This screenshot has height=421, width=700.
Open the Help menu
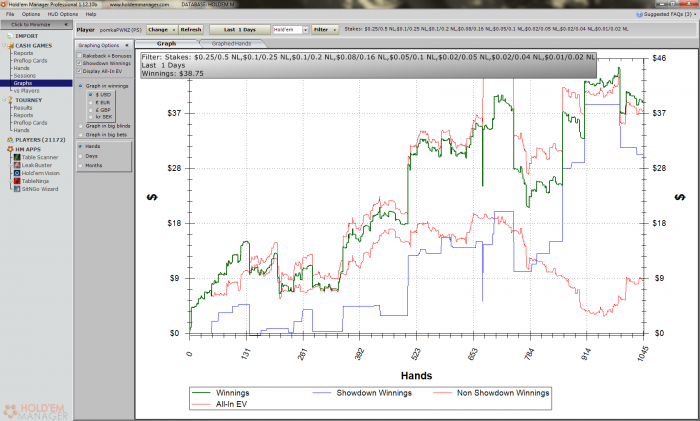click(x=91, y=14)
